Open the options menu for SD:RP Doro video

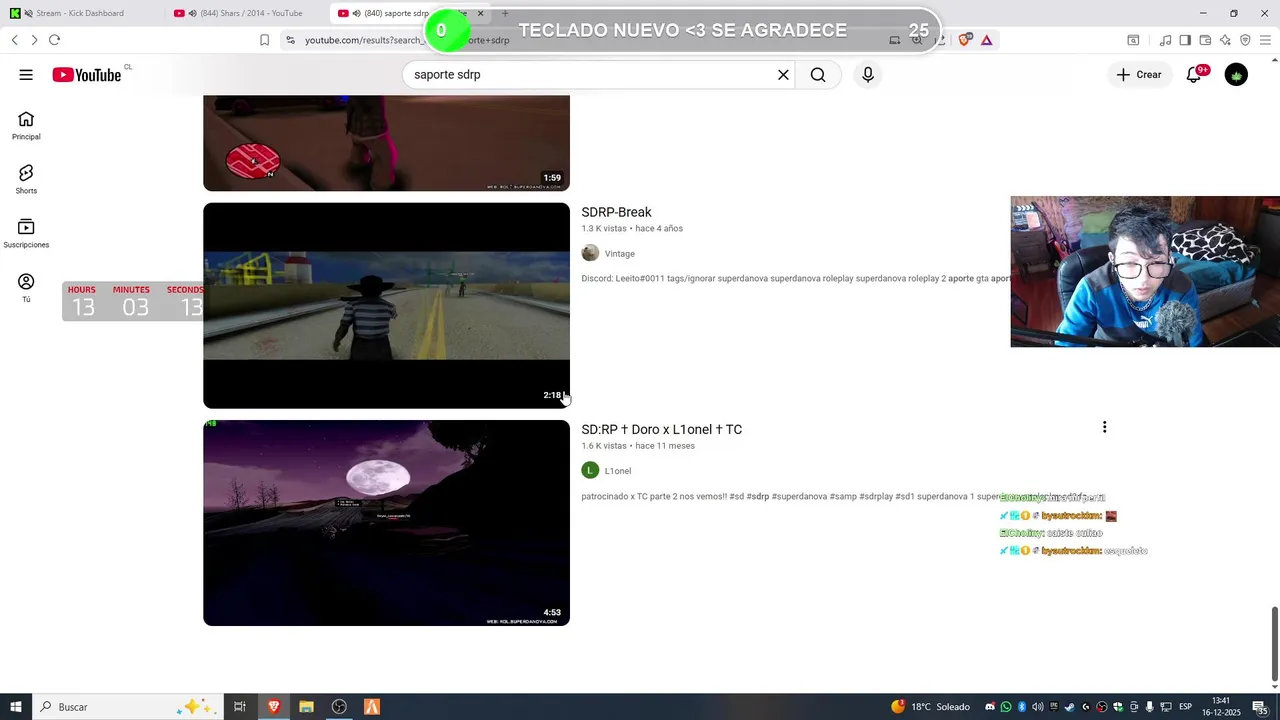1104,428
